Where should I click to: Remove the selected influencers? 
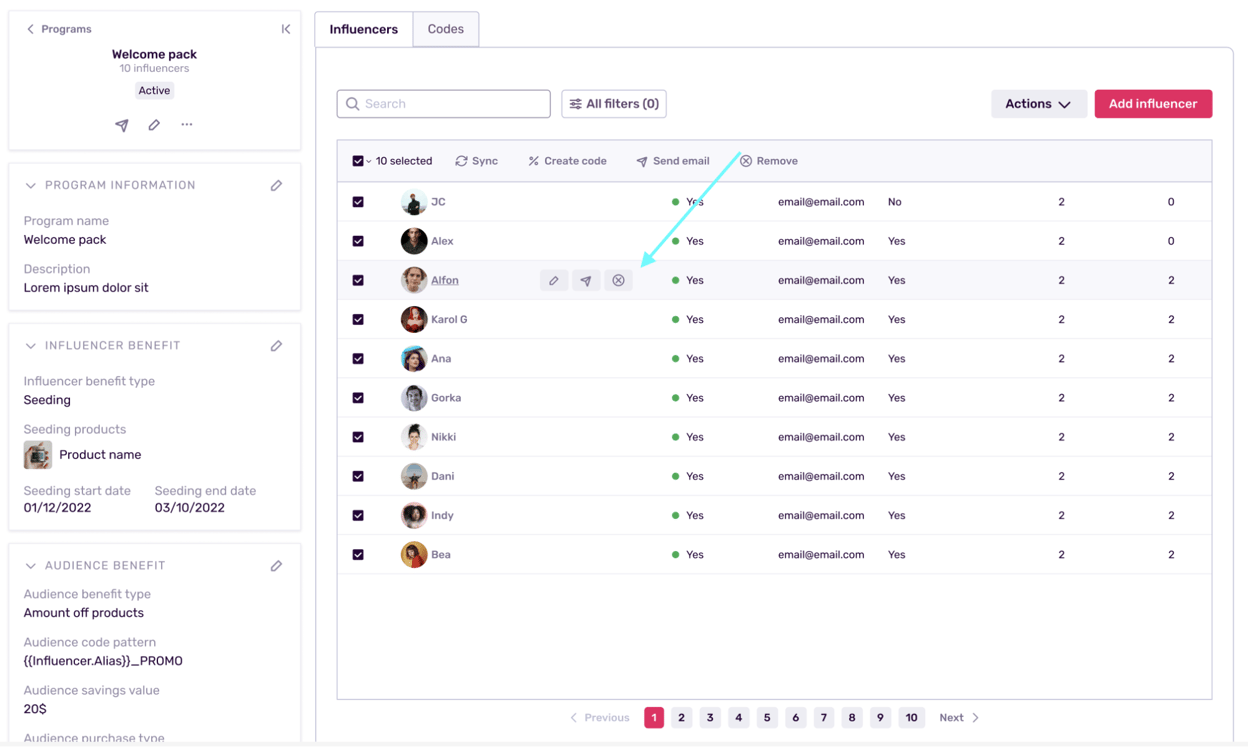click(769, 160)
